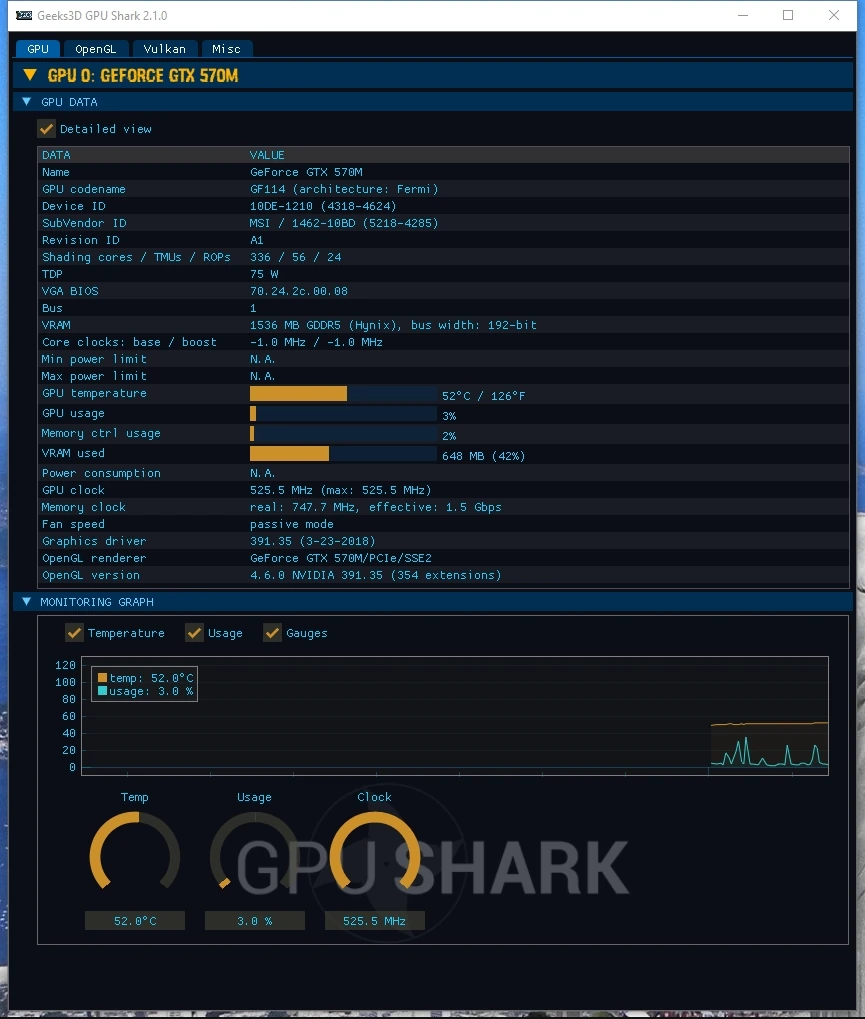Uncheck the Detailed view checkbox
Image resolution: width=865 pixels, height=1019 pixels.
46,129
